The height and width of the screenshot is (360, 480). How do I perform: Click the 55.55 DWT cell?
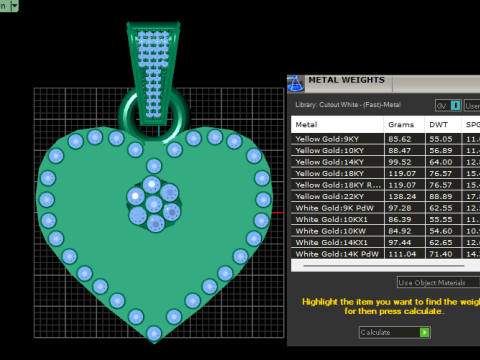[x=443, y=220]
